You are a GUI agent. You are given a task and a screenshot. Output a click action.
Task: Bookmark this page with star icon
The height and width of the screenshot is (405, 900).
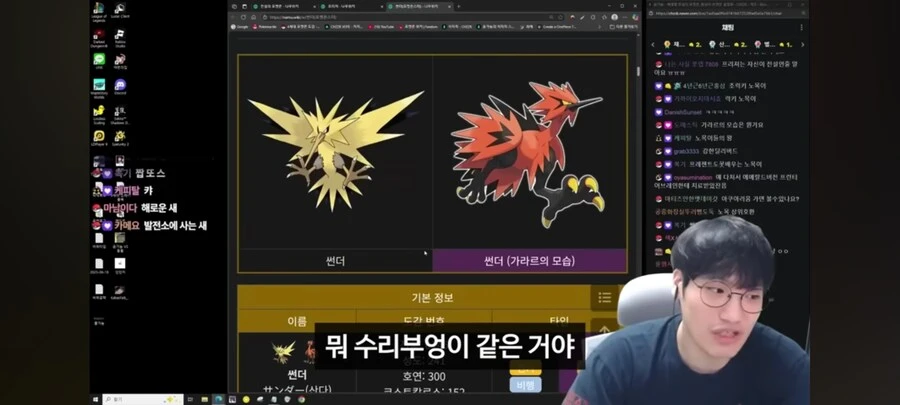click(x=561, y=17)
